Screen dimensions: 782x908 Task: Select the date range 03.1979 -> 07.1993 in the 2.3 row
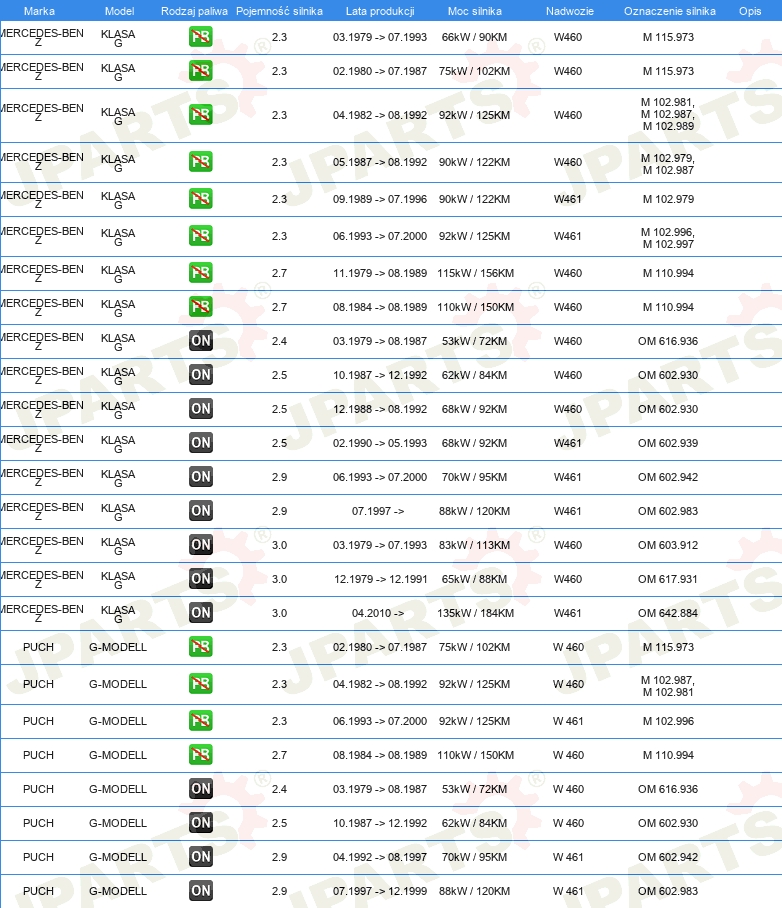(380, 37)
